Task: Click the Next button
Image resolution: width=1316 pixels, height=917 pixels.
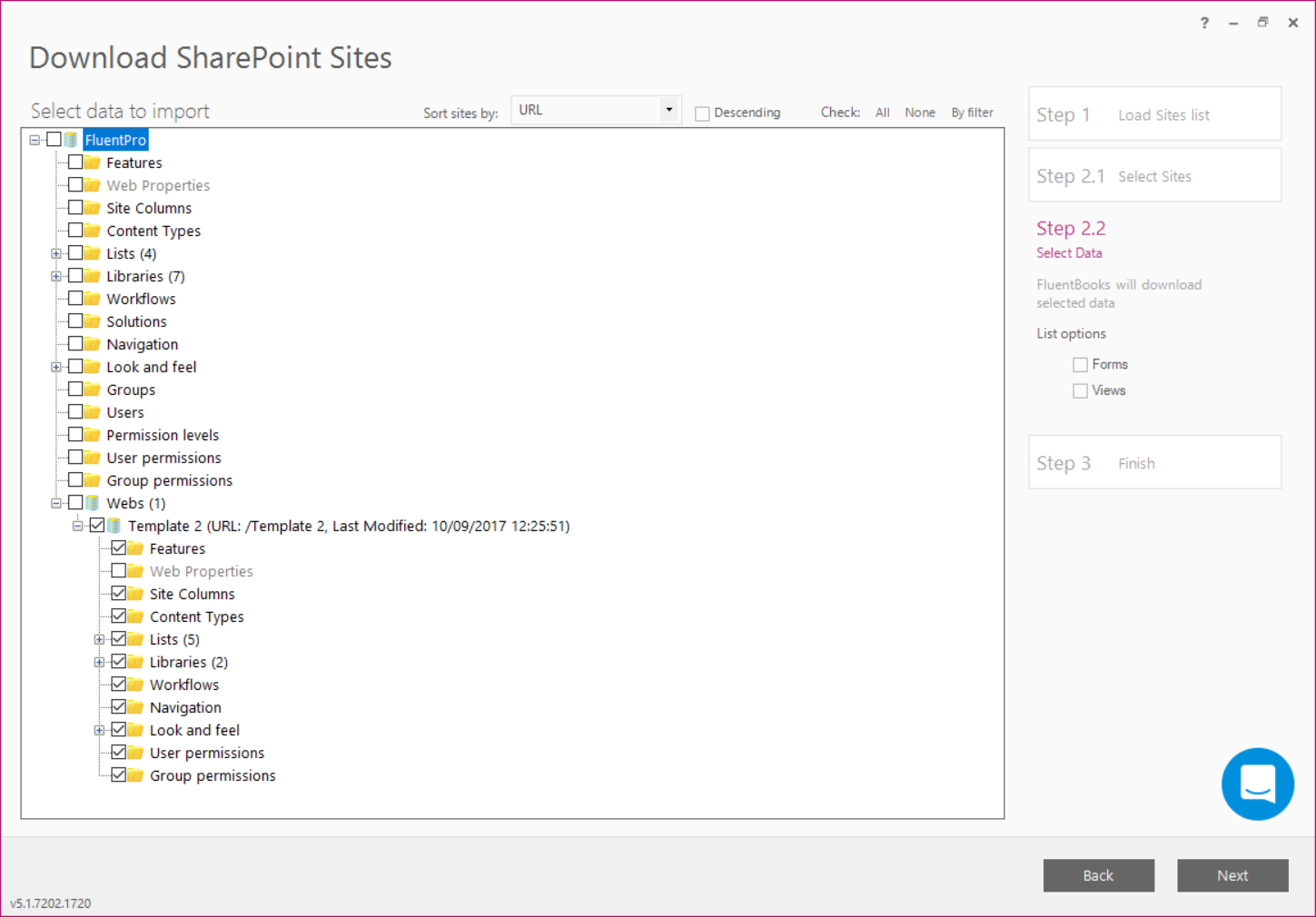Action: (1232, 875)
